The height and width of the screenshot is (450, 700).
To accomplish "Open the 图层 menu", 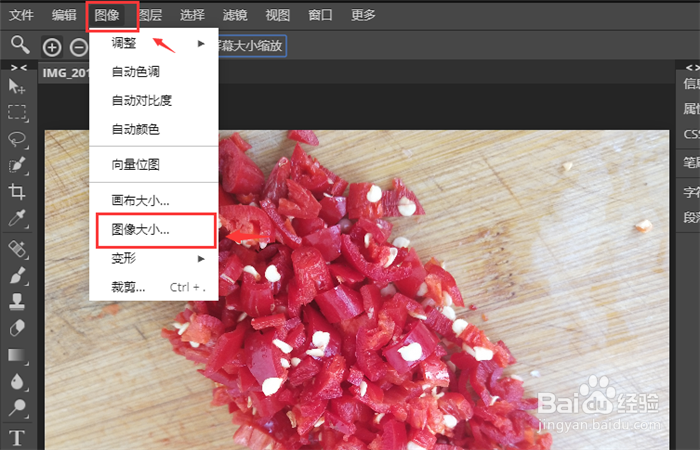I will point(150,15).
